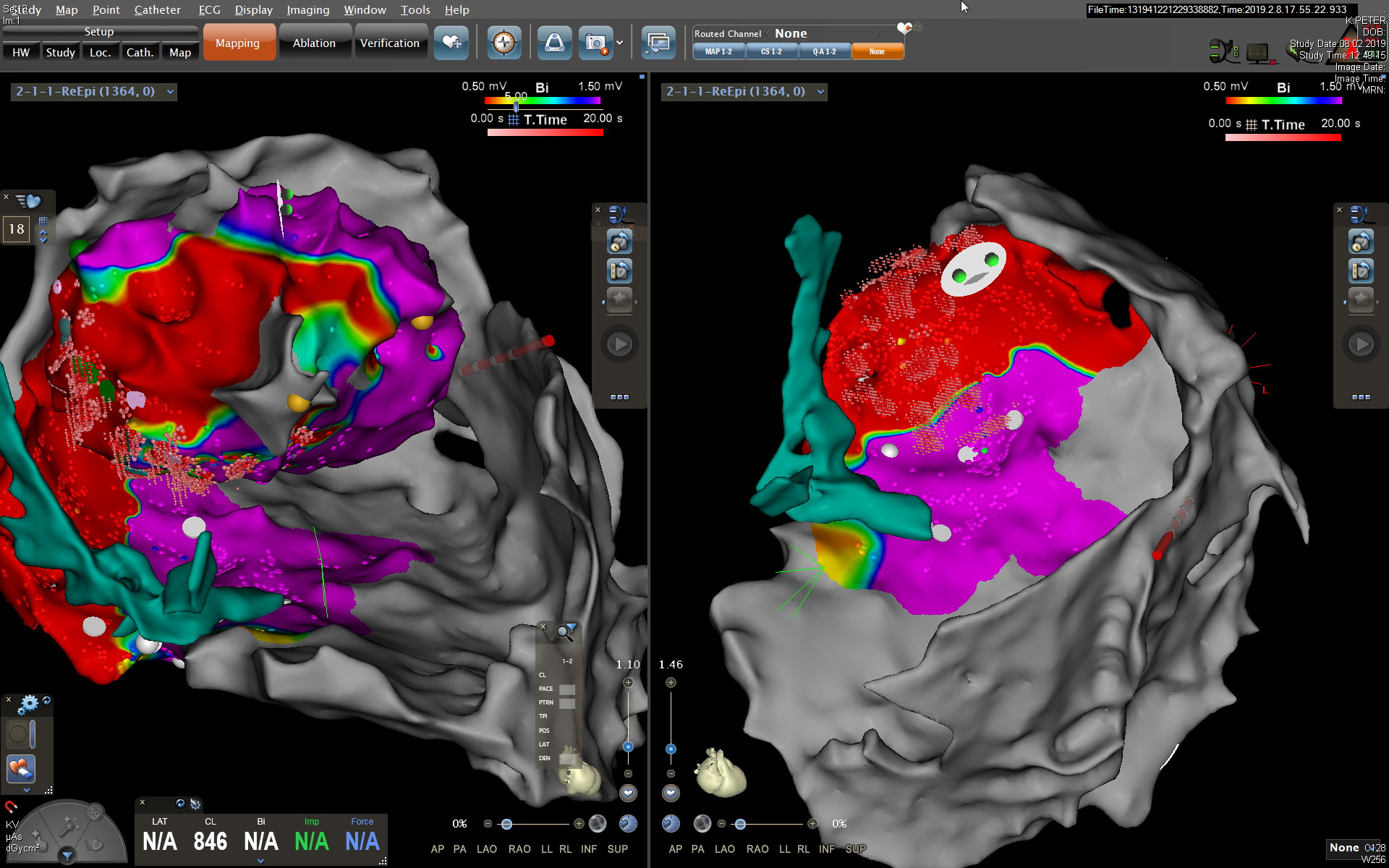Open the Catheter menu
Viewport: 1389px width, 868px height.
click(x=157, y=9)
